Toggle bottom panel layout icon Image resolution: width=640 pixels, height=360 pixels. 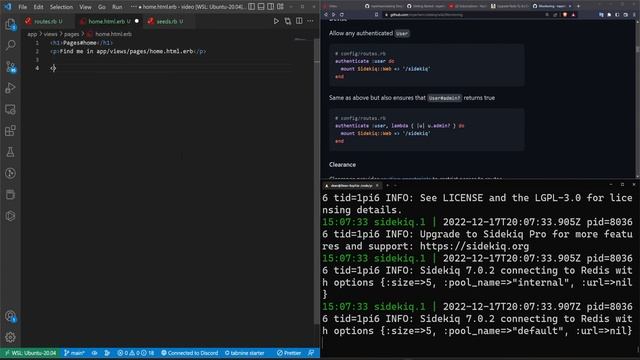(x=261, y=7)
